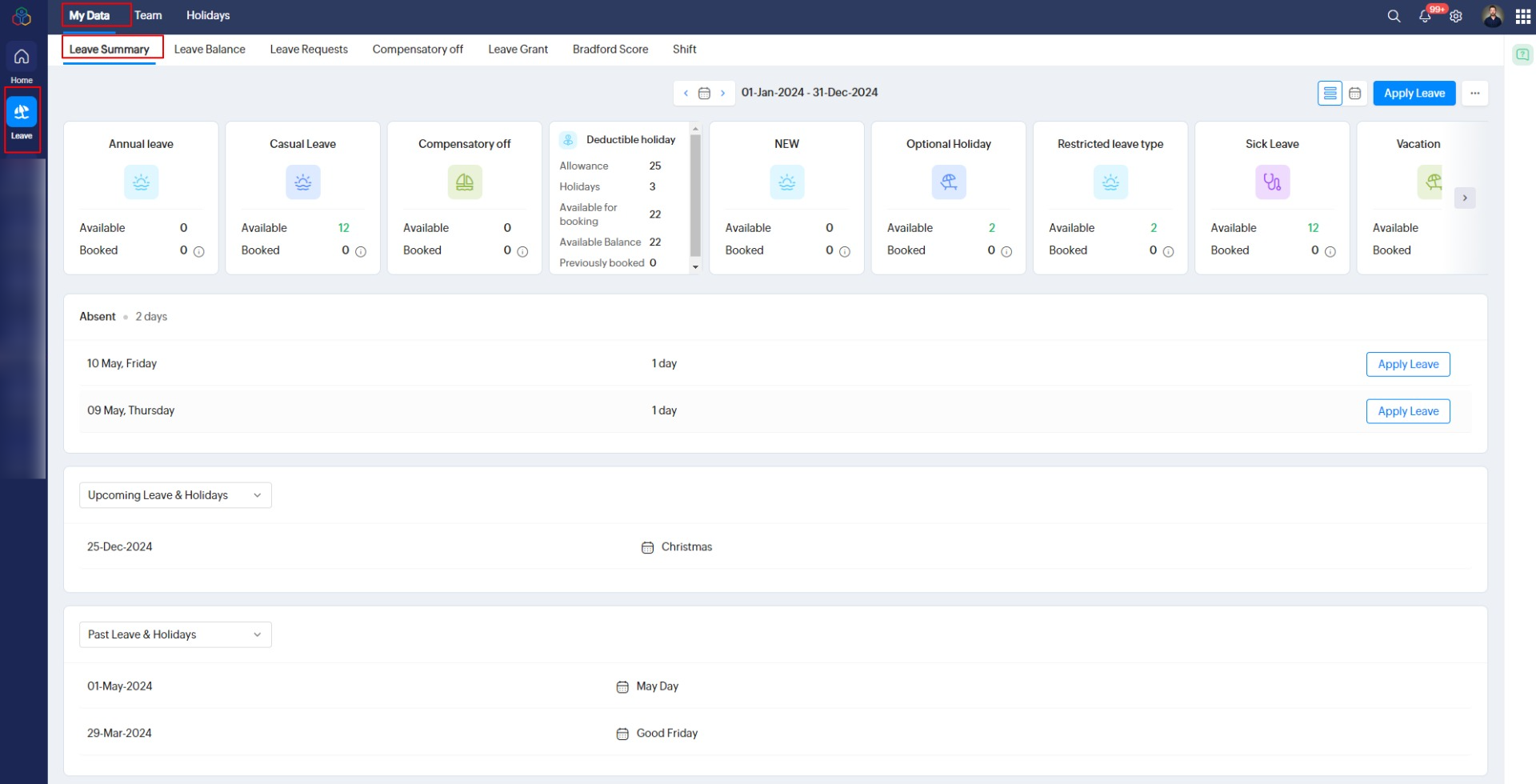Open the apps grid launcher icon
Viewport: 1536px width, 784px height.
[x=1523, y=16]
